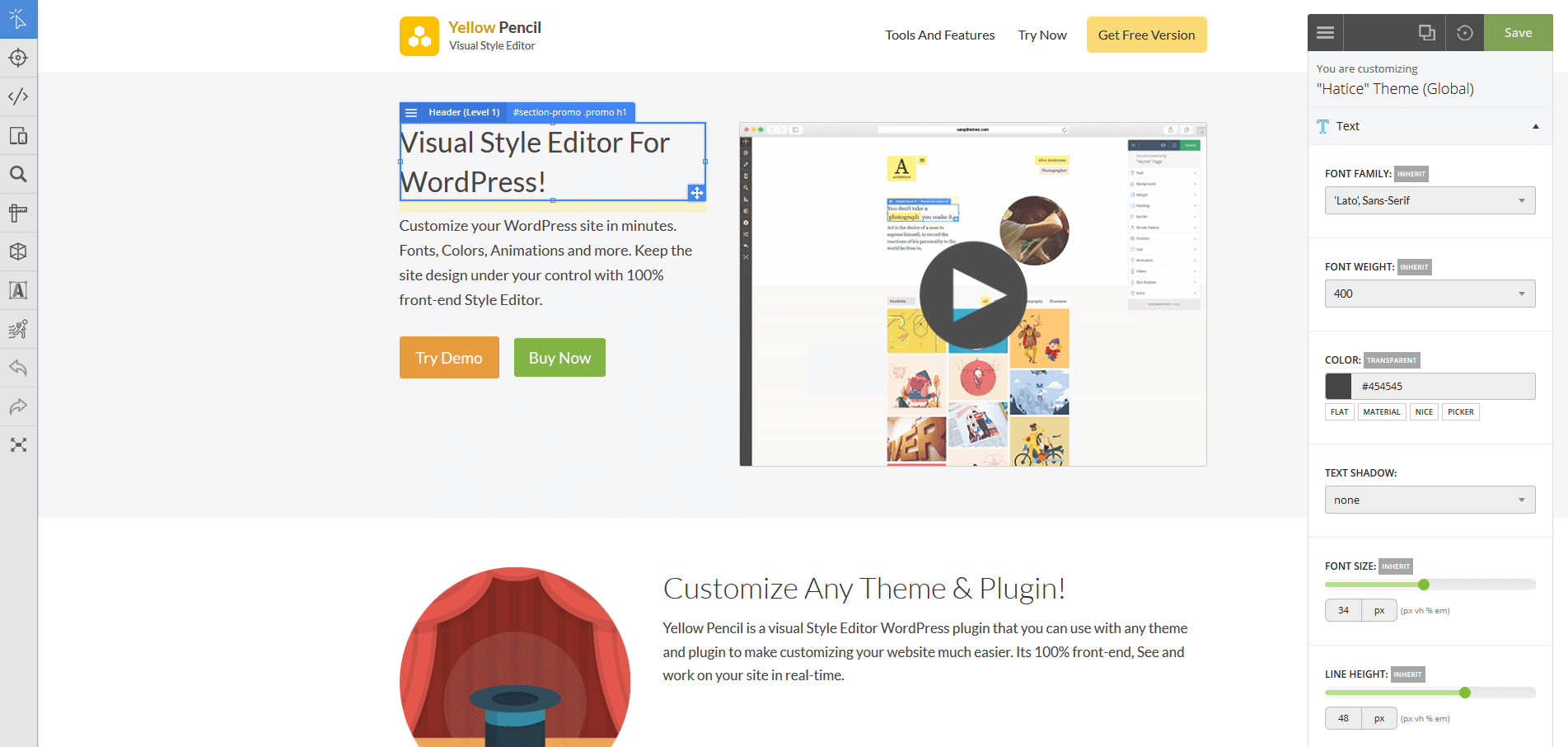Image resolution: width=1568 pixels, height=747 pixels.
Task: Select the element inspector cursor tool
Action: (x=18, y=19)
